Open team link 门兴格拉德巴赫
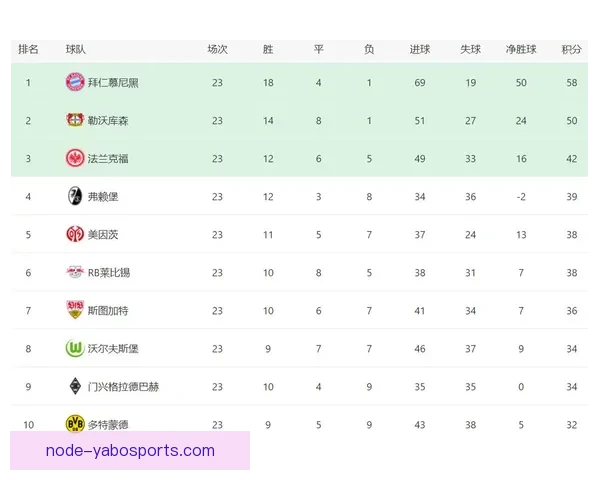Viewport: 600px width, 480px height. 123,387
